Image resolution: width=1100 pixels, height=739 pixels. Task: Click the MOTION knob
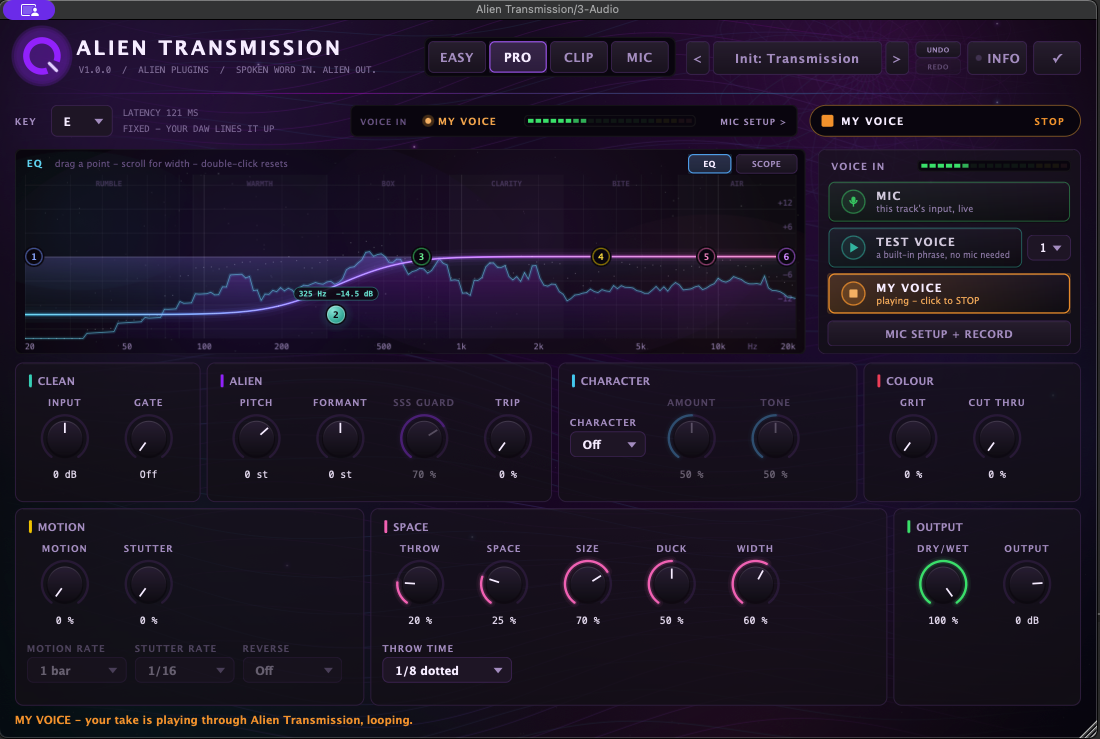65,584
